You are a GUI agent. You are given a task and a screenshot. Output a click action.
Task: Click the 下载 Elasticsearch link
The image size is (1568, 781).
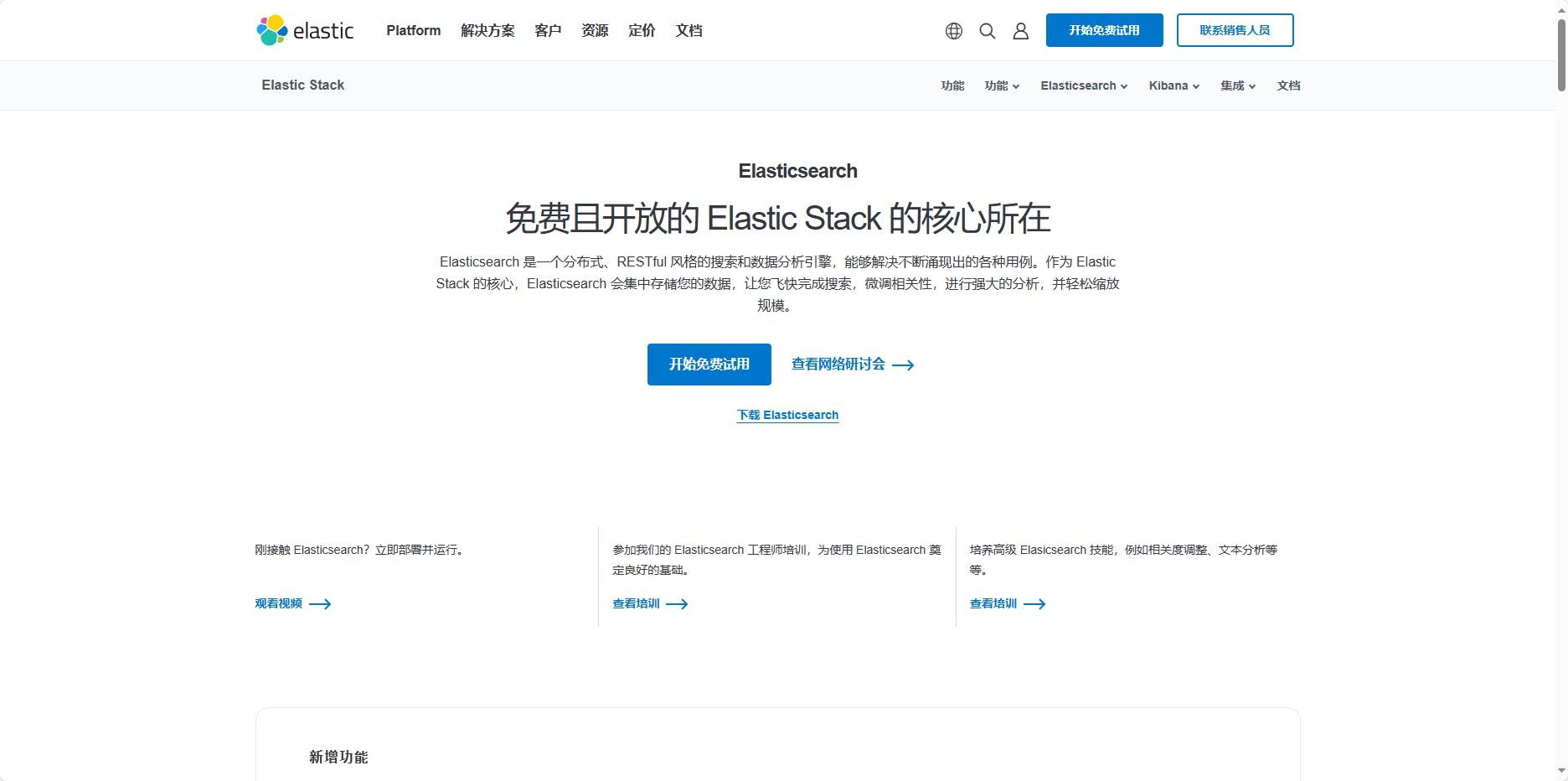[787, 415]
